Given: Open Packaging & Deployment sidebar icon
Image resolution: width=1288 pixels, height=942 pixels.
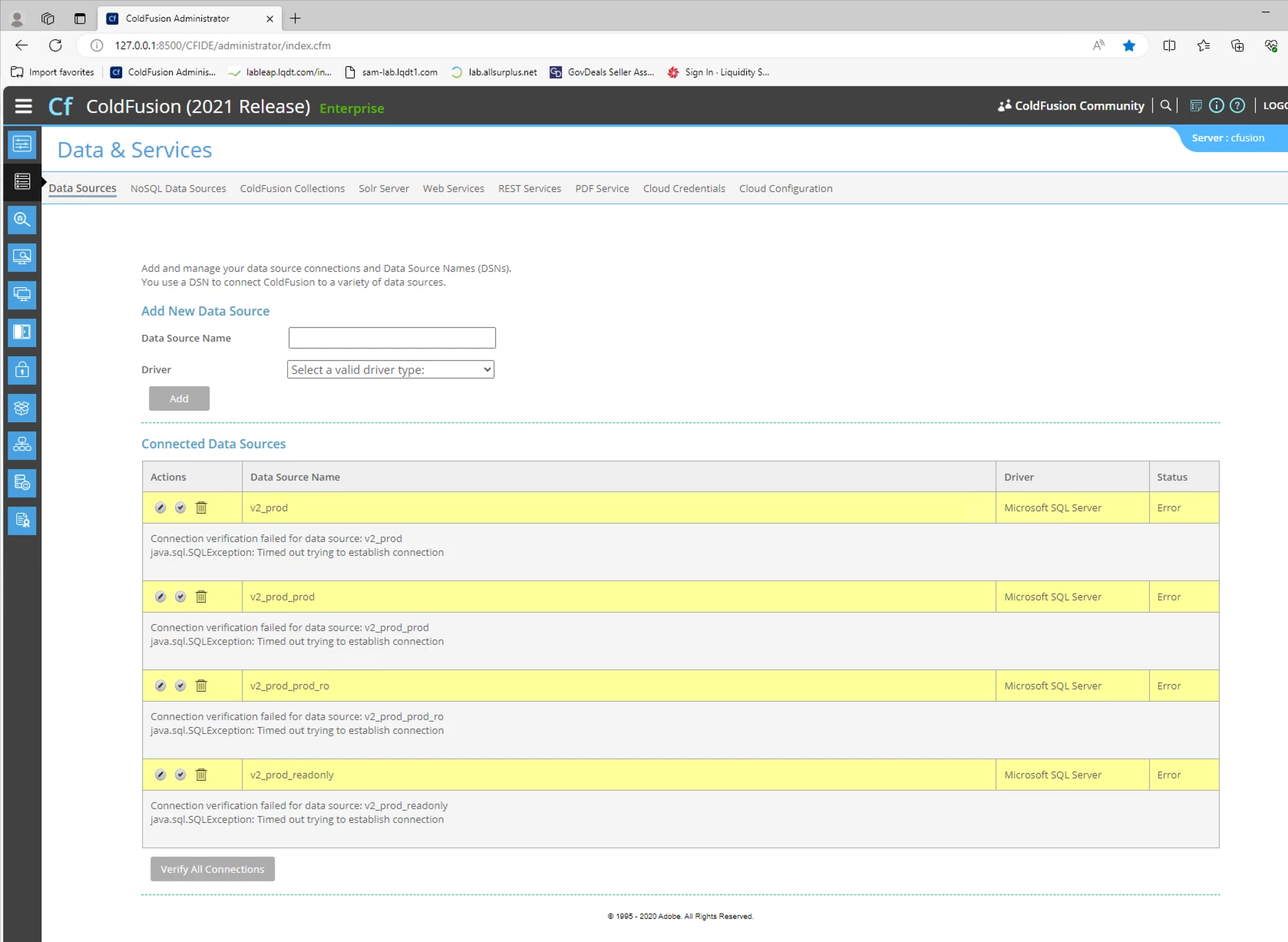Looking at the screenshot, I should [22, 407].
